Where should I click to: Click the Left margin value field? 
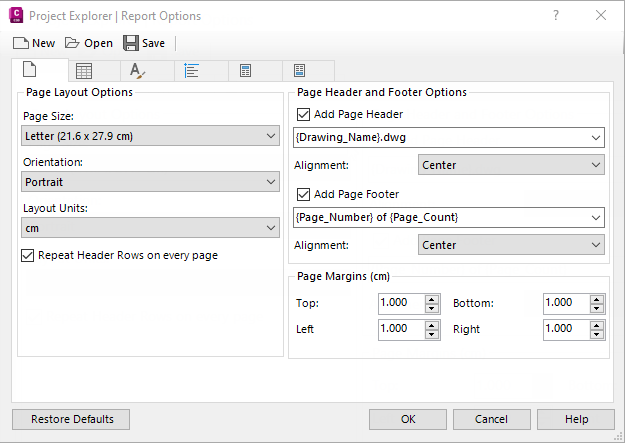pyautogui.click(x=400, y=328)
